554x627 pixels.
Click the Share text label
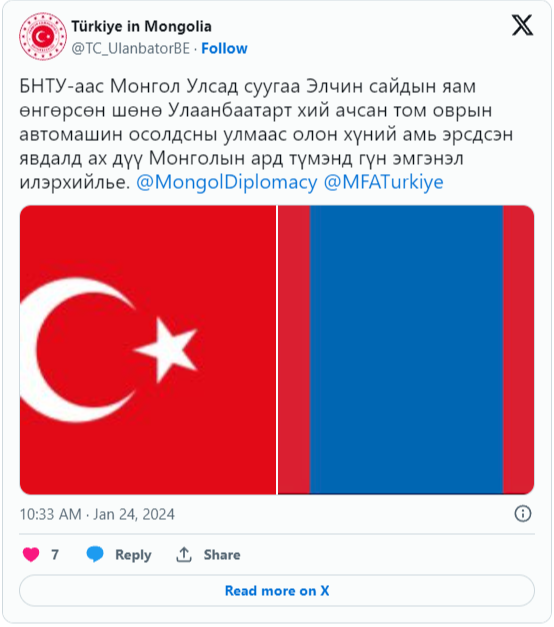(x=222, y=555)
